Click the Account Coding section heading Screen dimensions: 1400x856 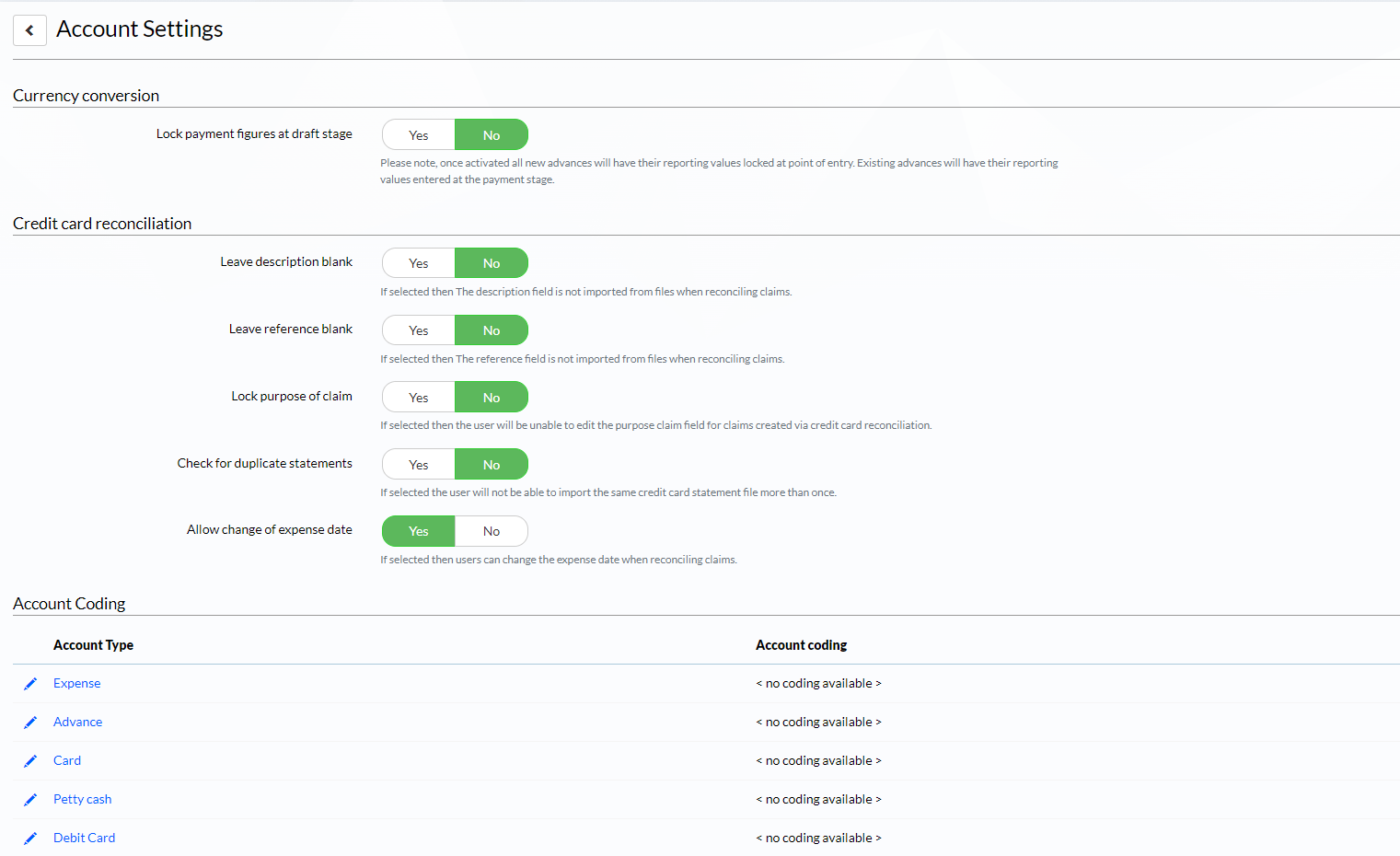pos(69,604)
